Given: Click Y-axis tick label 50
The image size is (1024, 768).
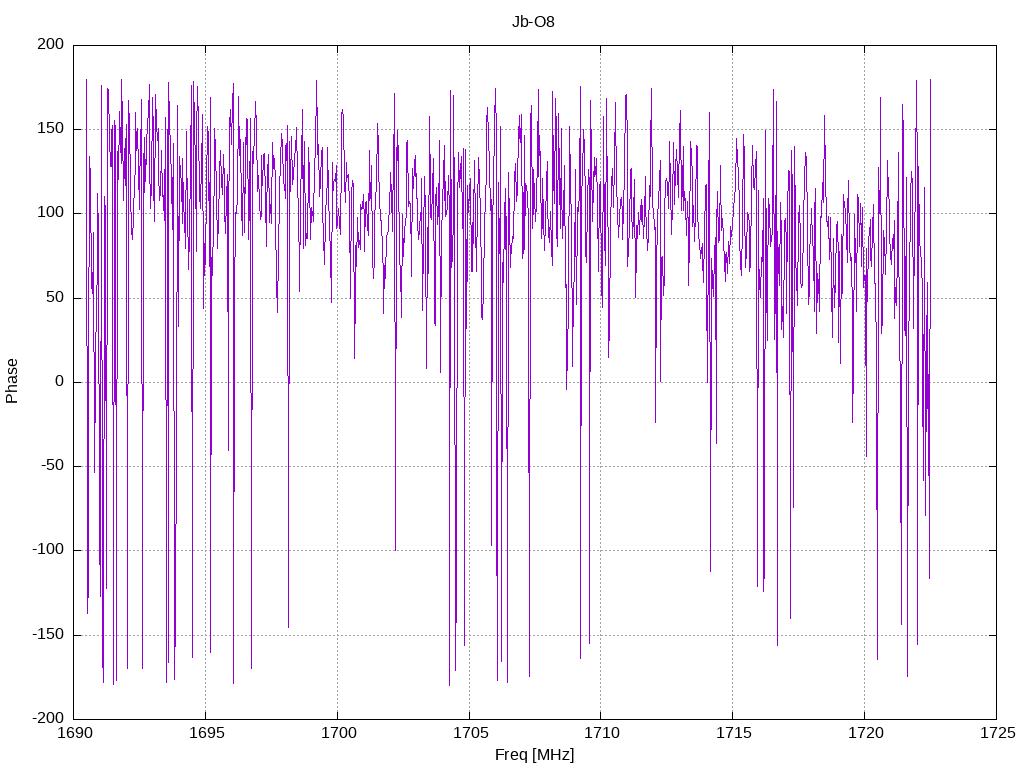Looking at the screenshot, I should [x=55, y=297].
